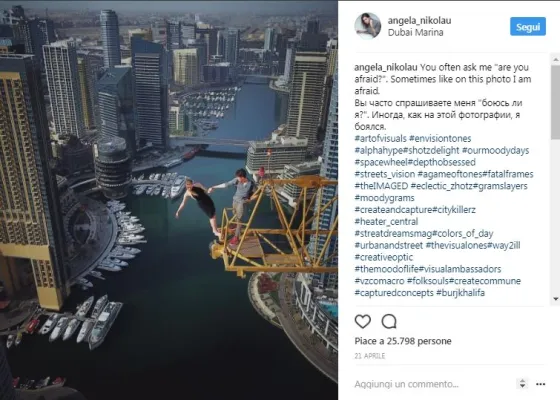Click the scrollbar down arrow
The height and width of the screenshot is (400, 560).
(556, 299)
